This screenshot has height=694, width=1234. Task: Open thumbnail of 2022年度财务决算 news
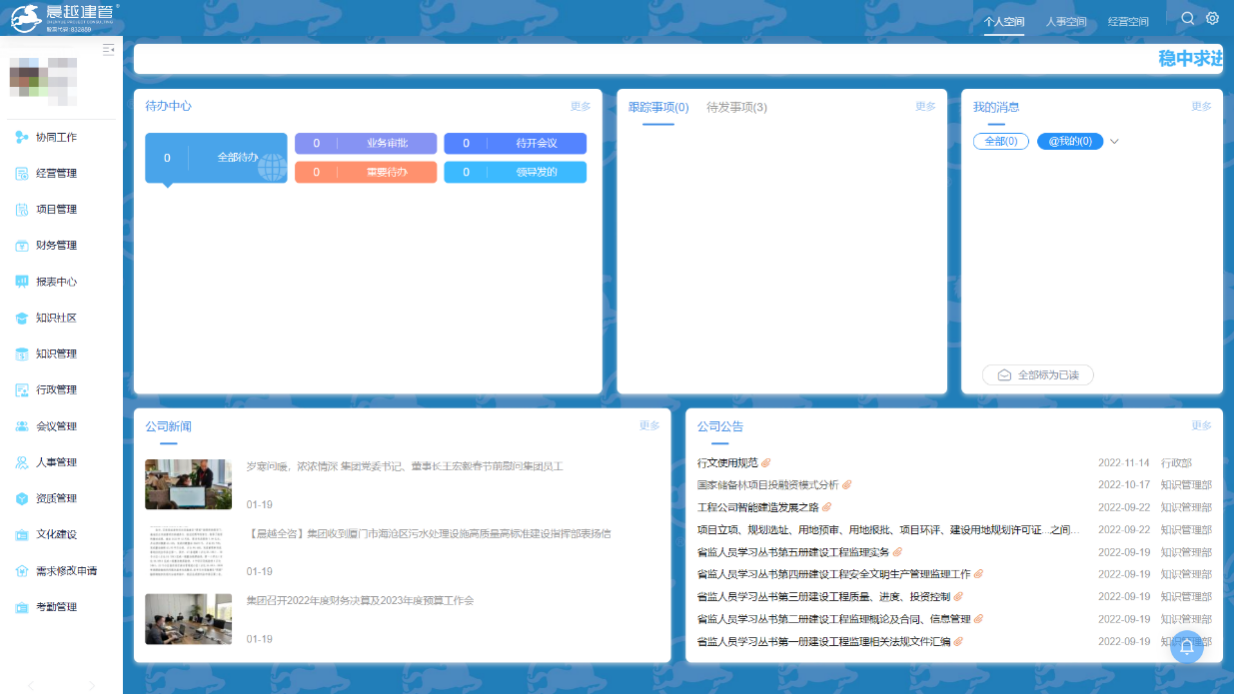click(x=188, y=619)
